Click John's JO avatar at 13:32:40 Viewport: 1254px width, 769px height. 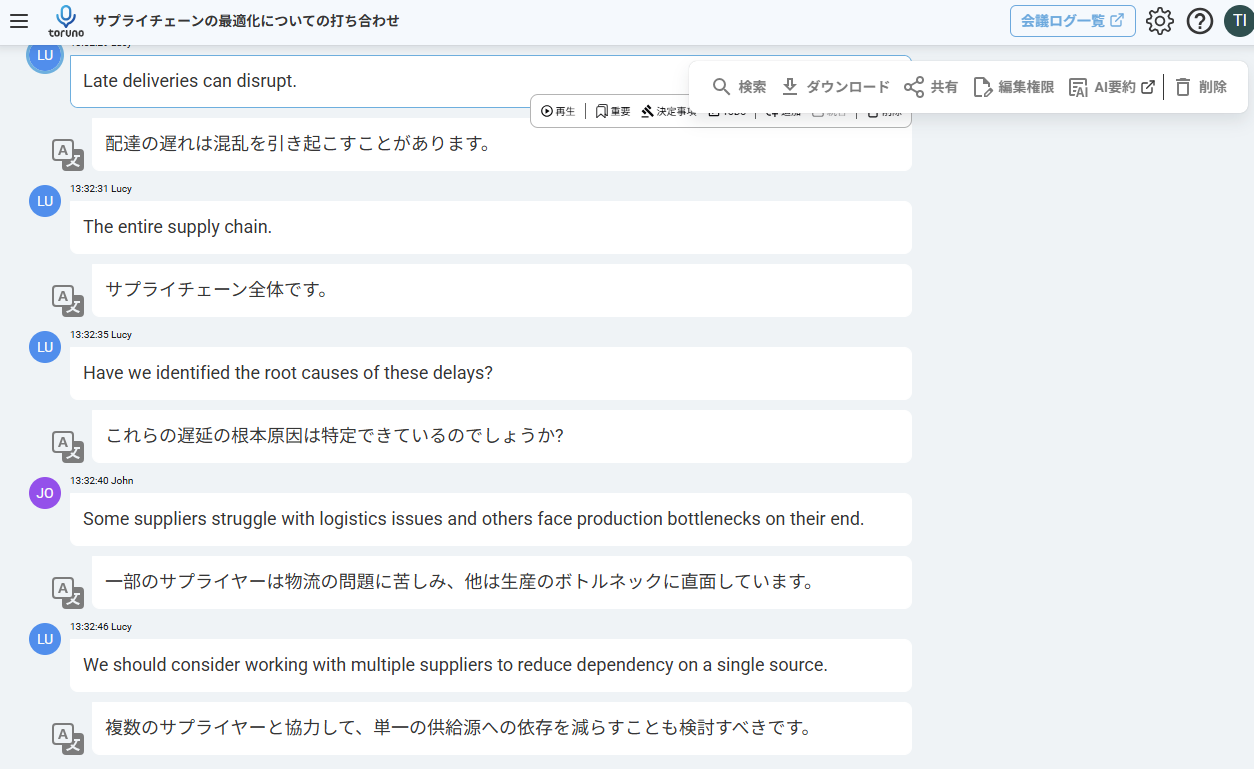tap(45, 493)
